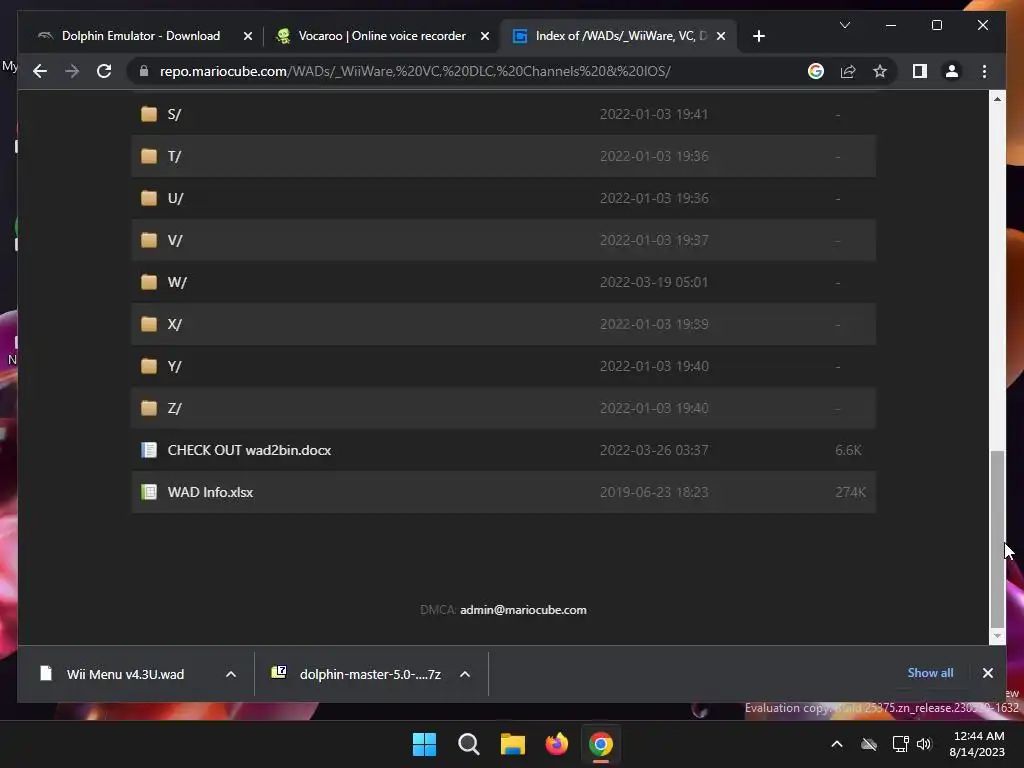Click the admin@mariocube.com email link
The width and height of the screenshot is (1024, 768).
(523, 610)
